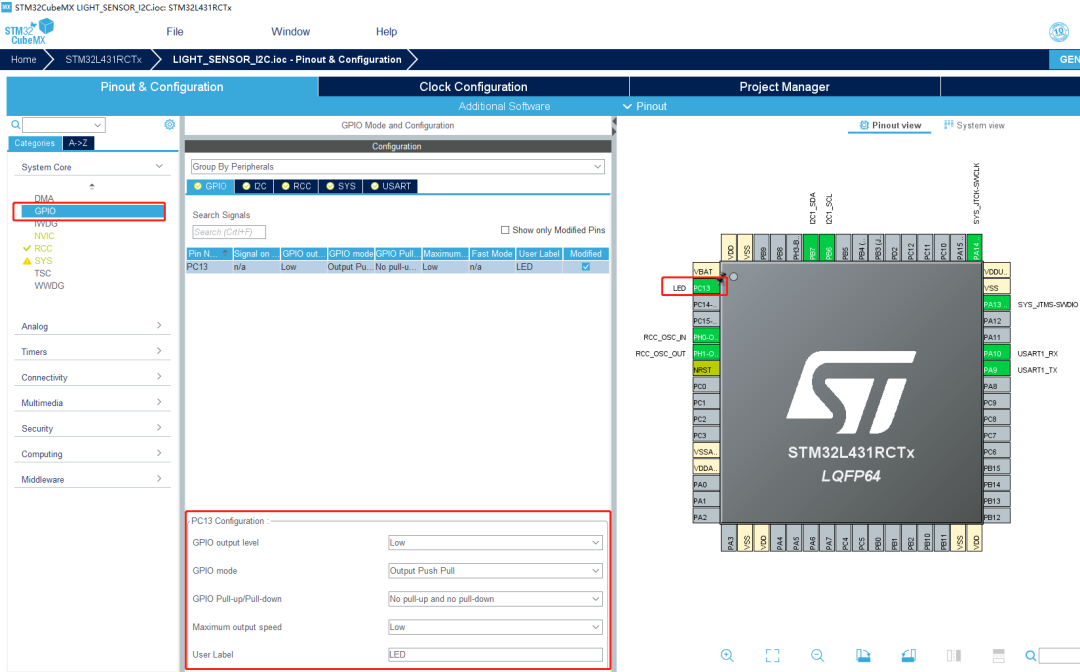
Task: Click the STM32L431RCTx breadcrumb
Action: click(103, 60)
